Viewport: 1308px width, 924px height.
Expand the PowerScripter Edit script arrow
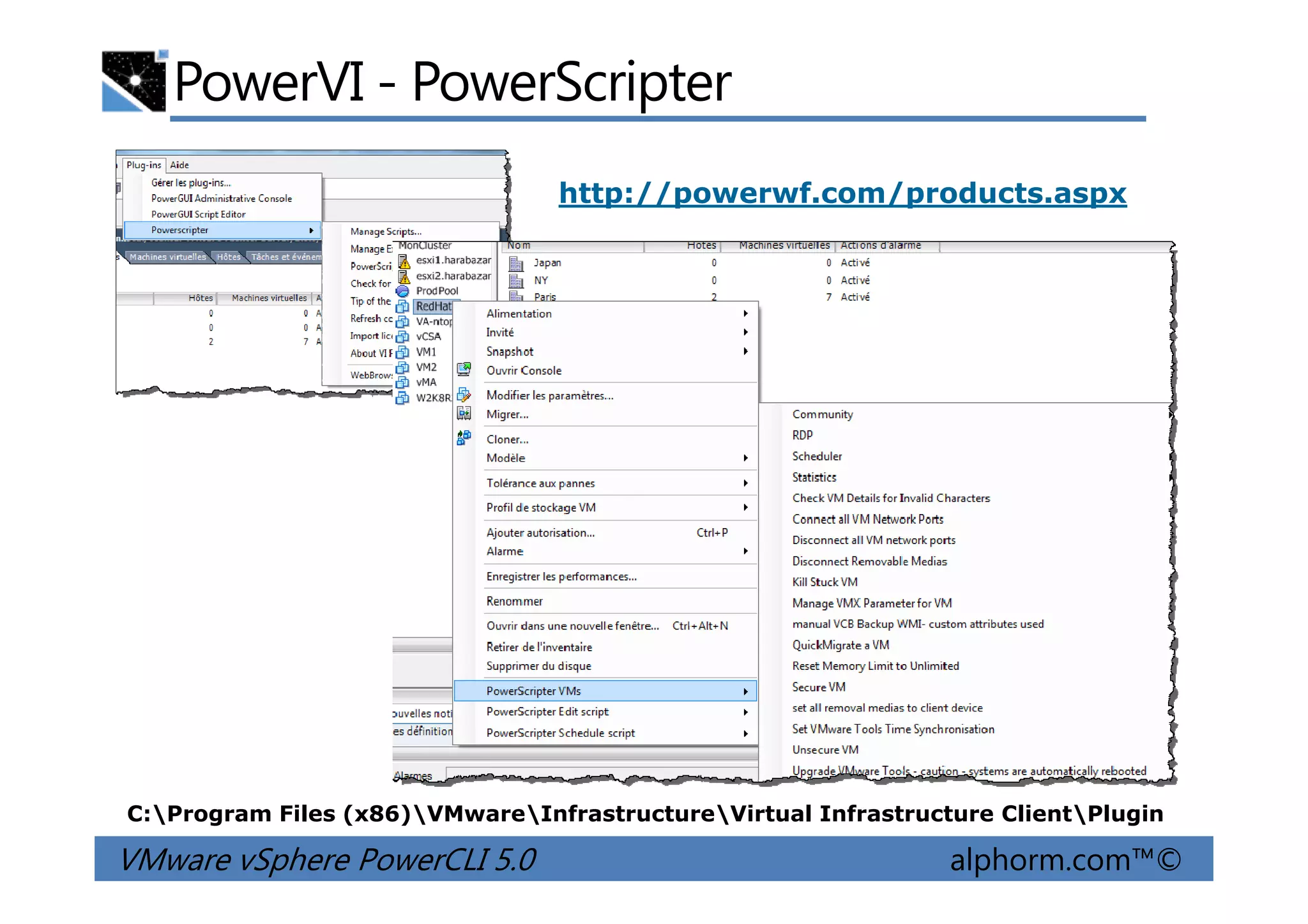(745, 712)
